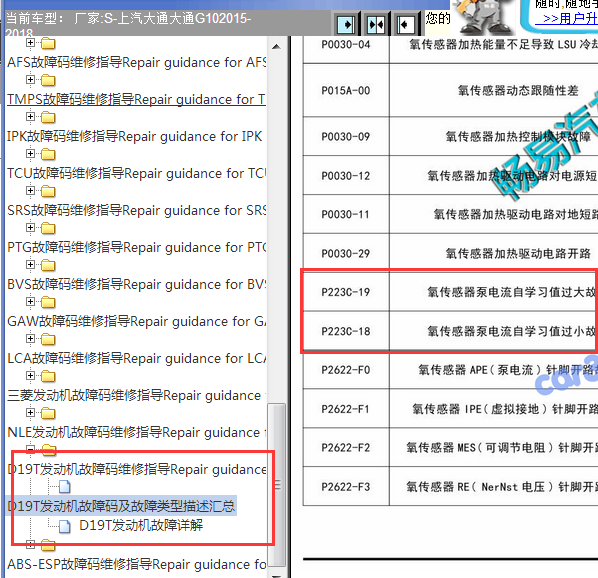The image size is (598, 578).
Task: Click the expand-panel right arrow toolbar icon
Action: (346, 25)
